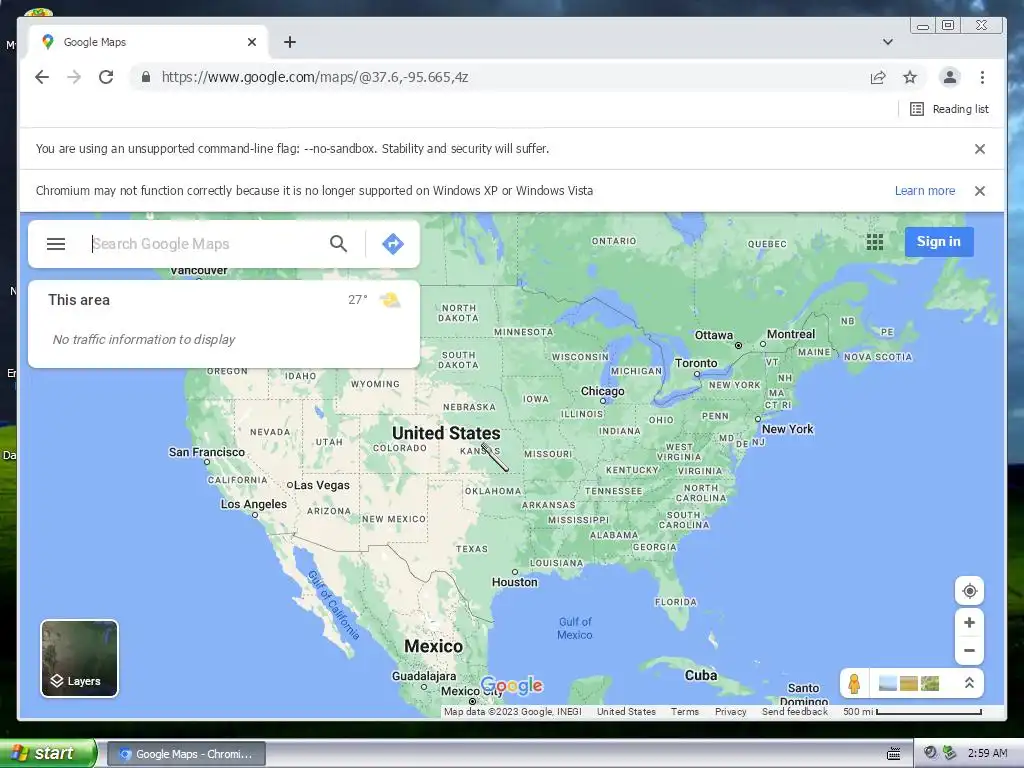Open the Chromium profile avatar
Viewport: 1024px width, 768px height.
pos(950,77)
